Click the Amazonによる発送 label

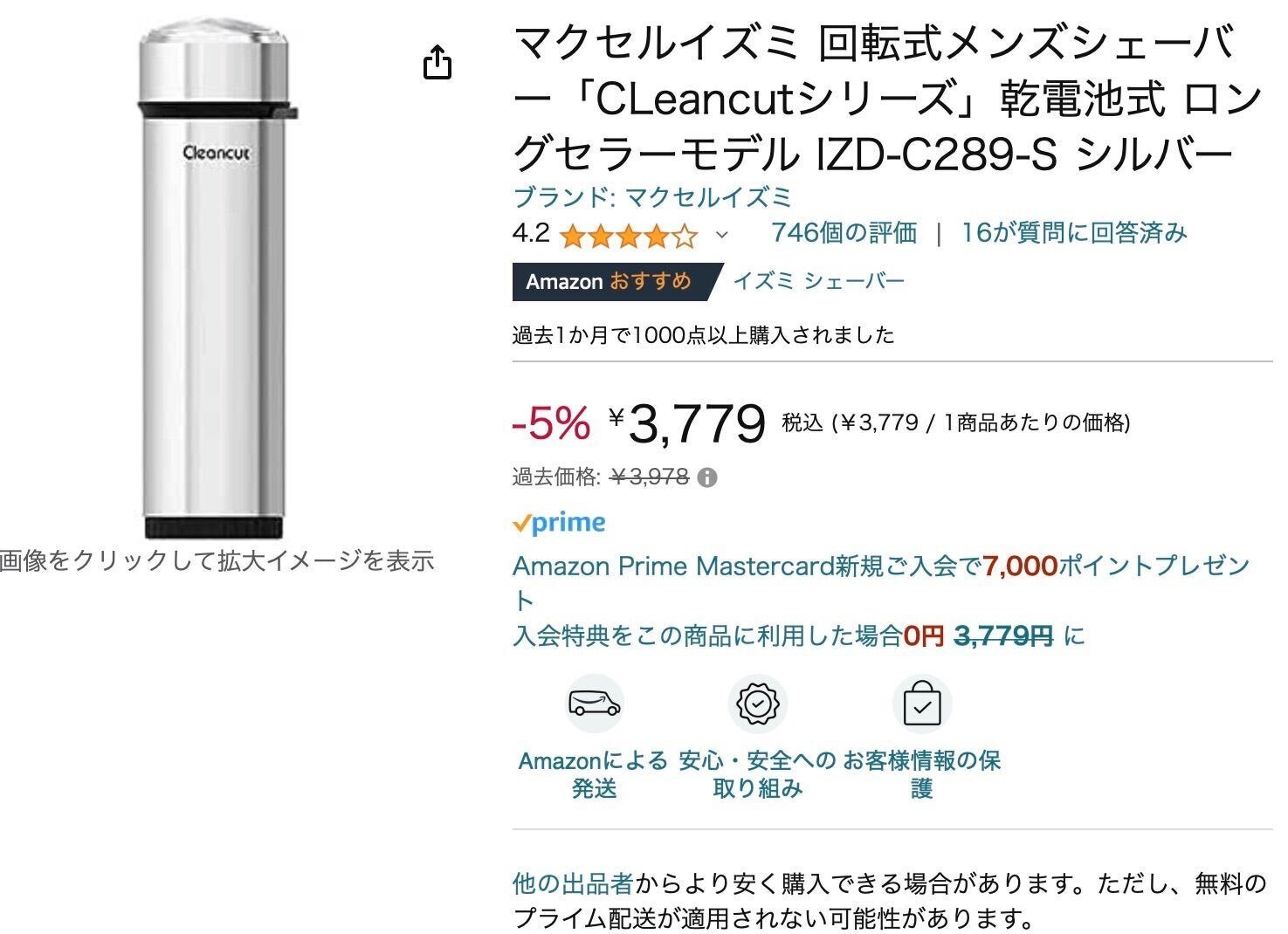pos(594,774)
